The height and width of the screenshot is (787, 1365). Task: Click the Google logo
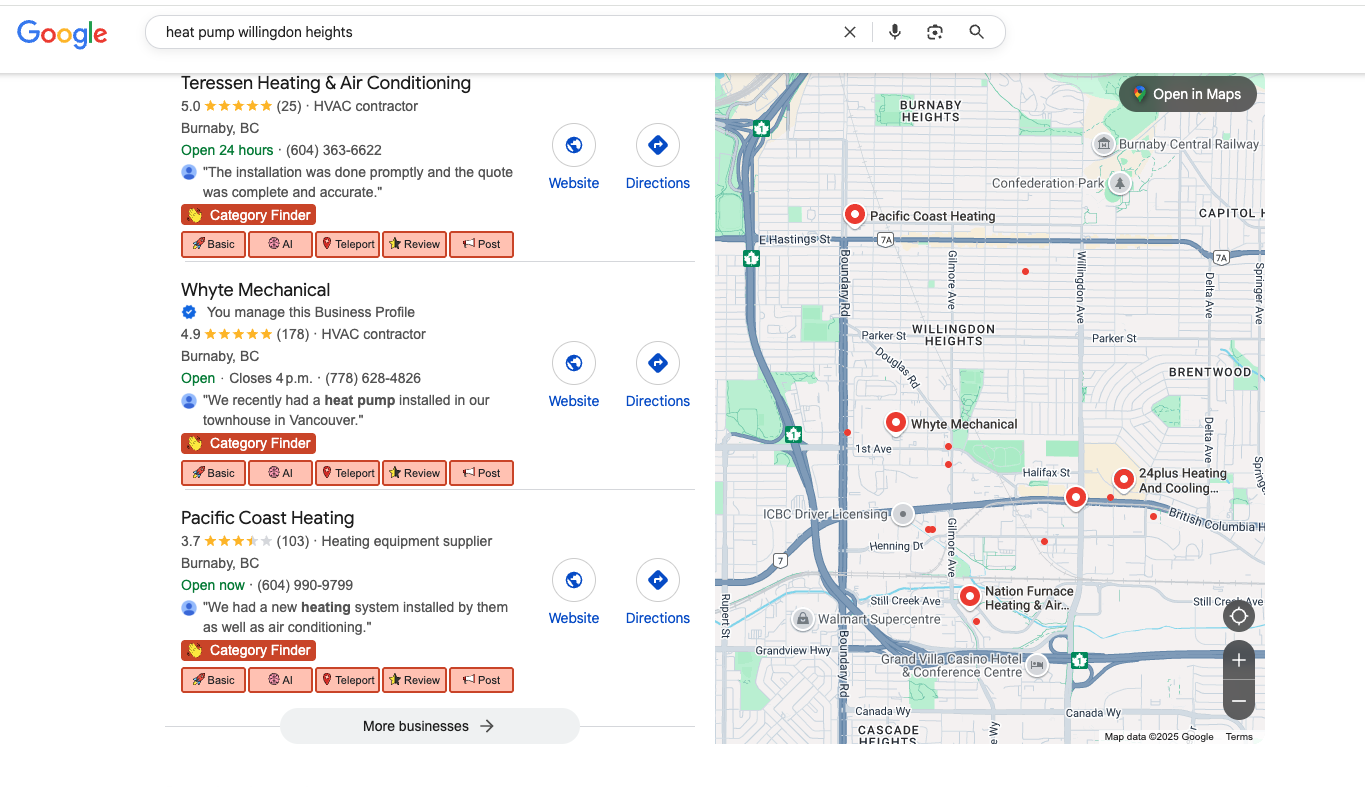point(62,33)
